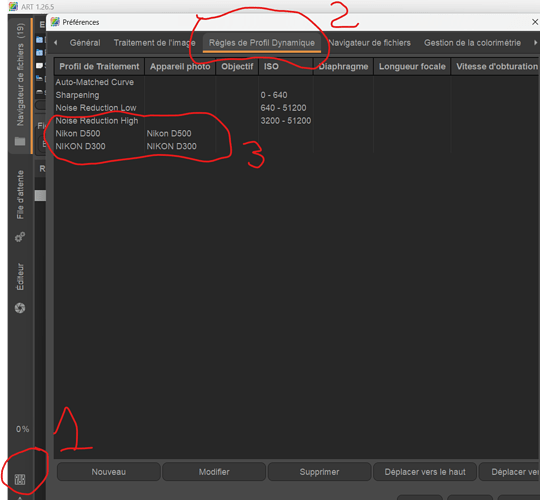Viewport: 540px width, 500px height.
Task: Click the Profil de Traitement column header
Action: (x=99, y=66)
